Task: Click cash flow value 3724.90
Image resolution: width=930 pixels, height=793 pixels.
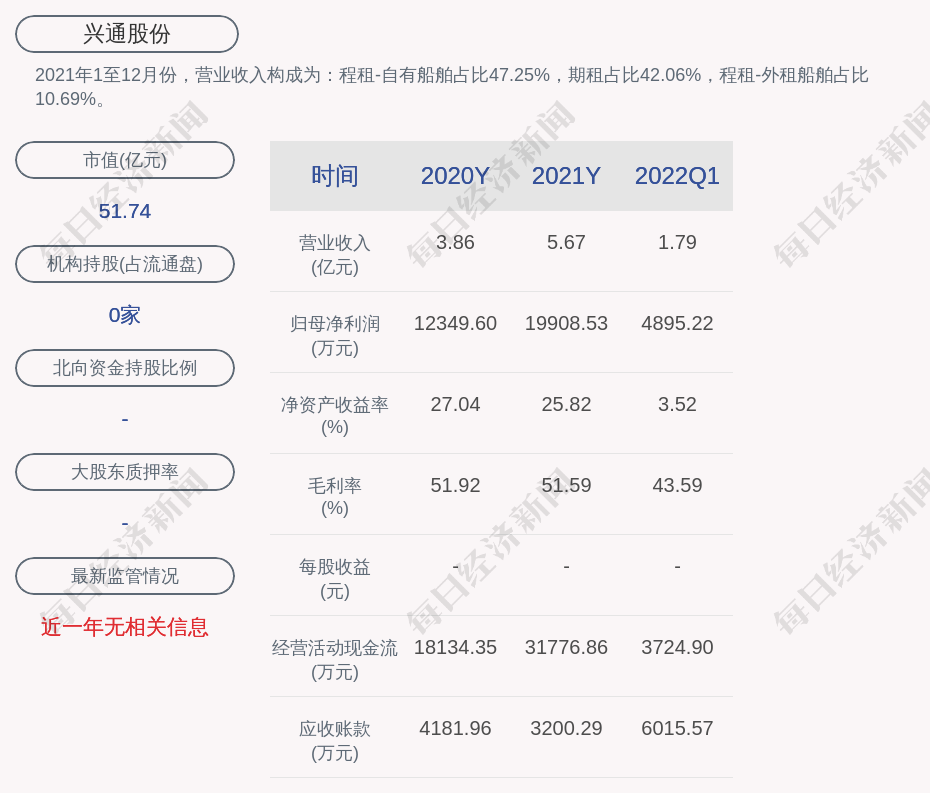Action: click(x=677, y=647)
